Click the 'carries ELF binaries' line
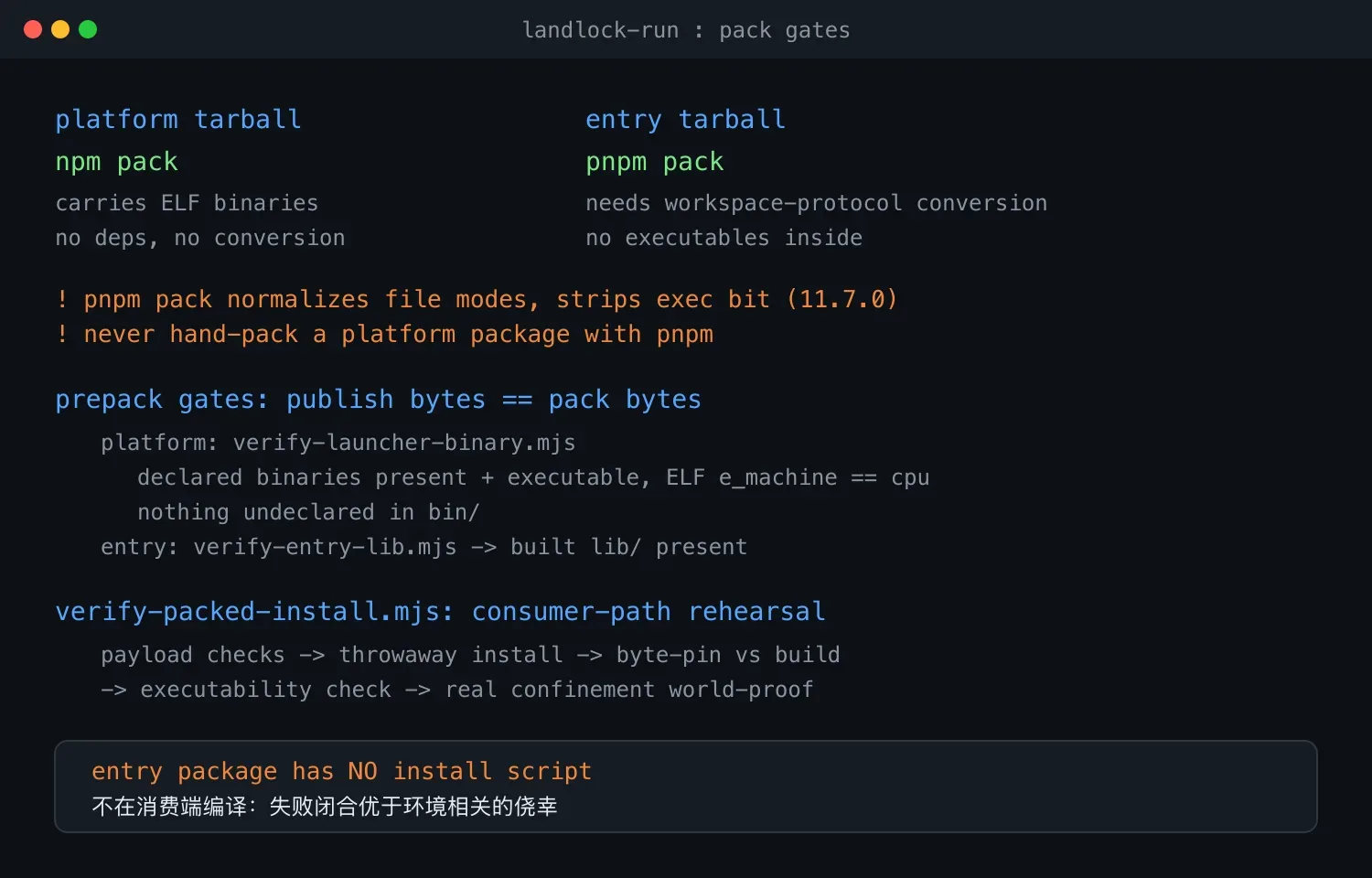Viewport: 1372px width, 878px height. pyautogui.click(x=188, y=203)
